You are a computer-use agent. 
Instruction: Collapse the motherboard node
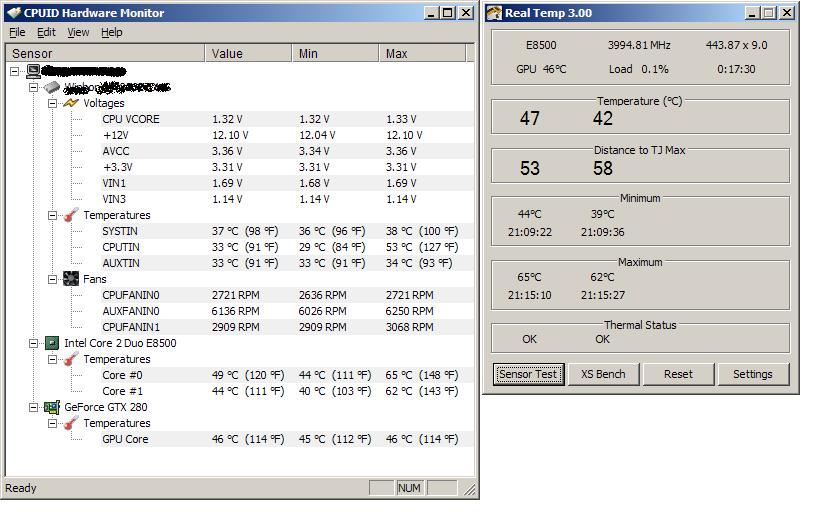[x=33, y=87]
